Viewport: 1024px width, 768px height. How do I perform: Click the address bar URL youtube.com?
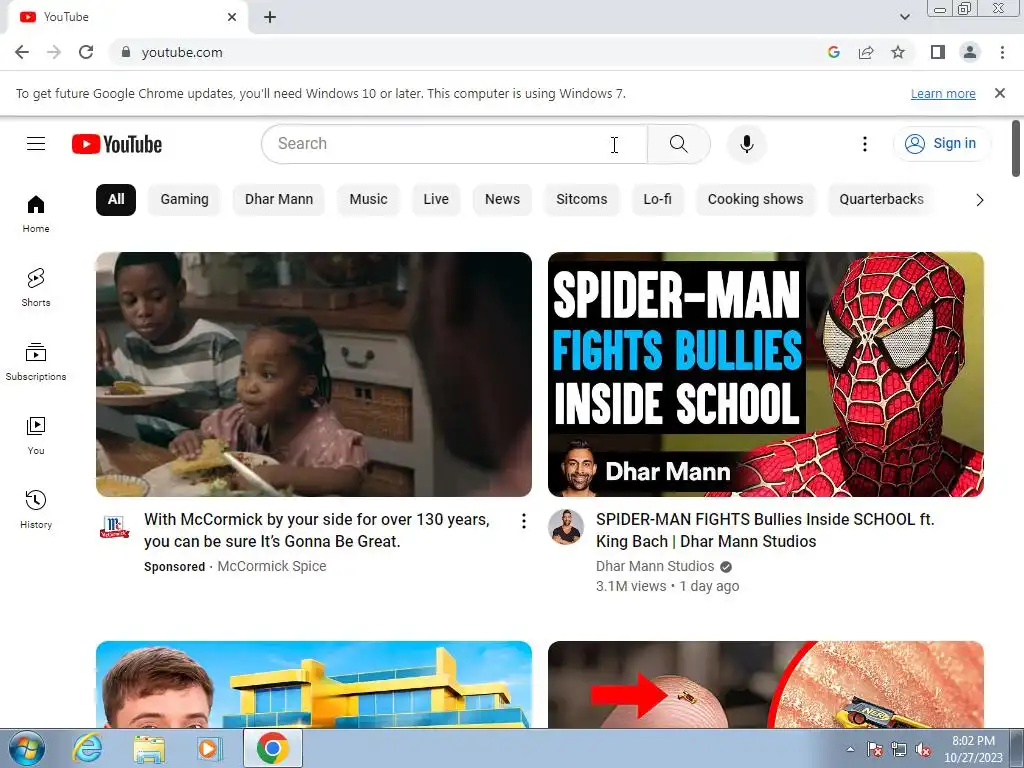point(182,52)
